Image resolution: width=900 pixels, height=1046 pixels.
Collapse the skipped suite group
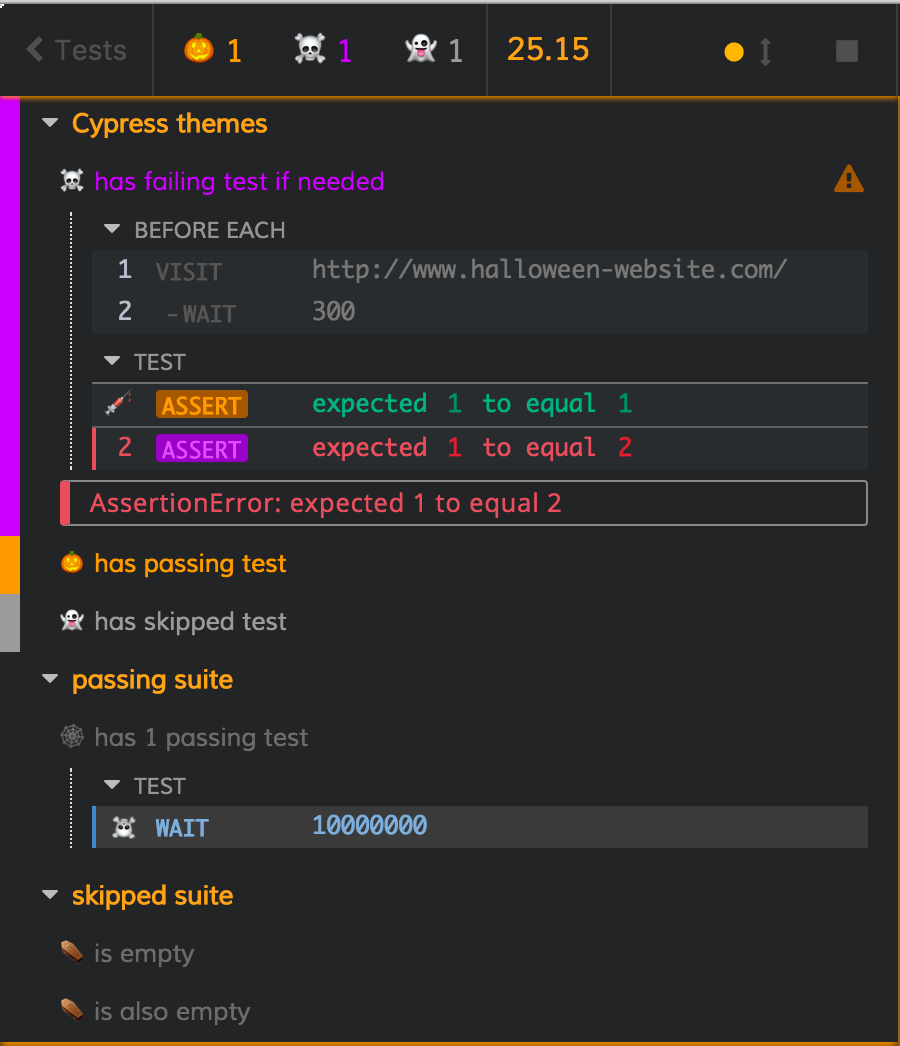(x=50, y=896)
